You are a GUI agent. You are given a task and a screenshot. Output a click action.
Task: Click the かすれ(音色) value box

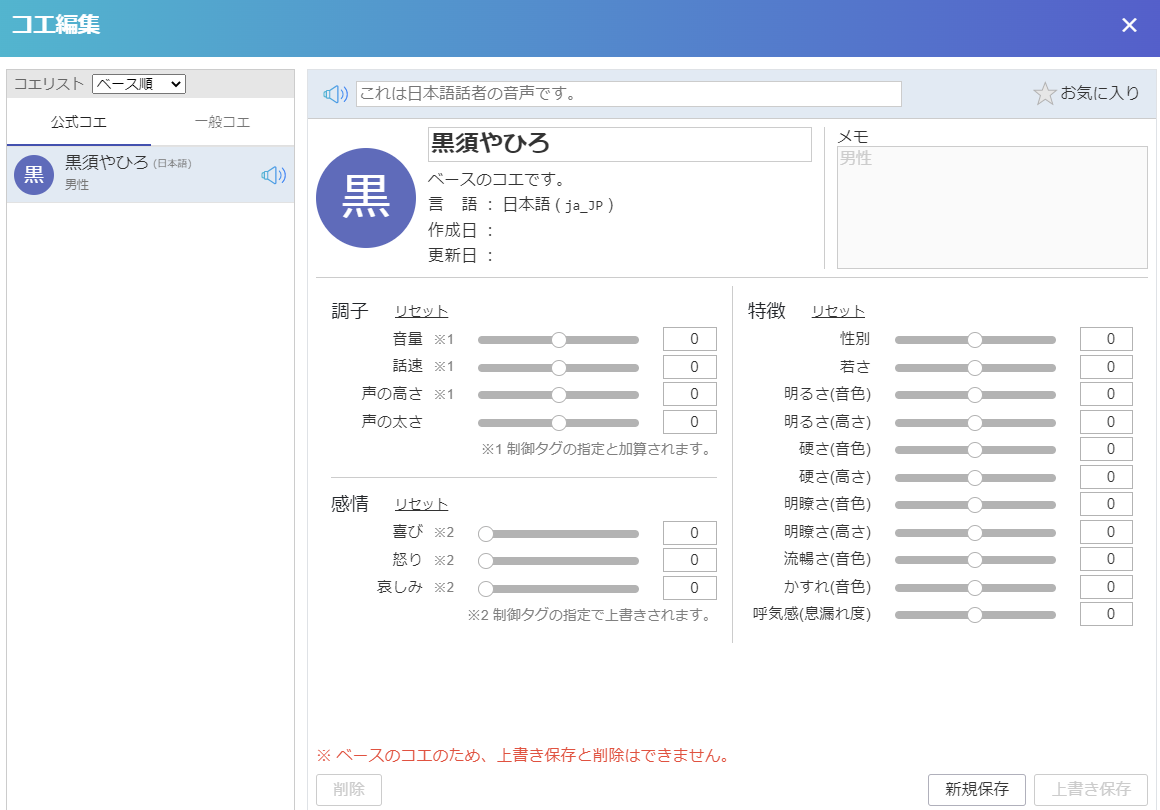coord(1106,587)
